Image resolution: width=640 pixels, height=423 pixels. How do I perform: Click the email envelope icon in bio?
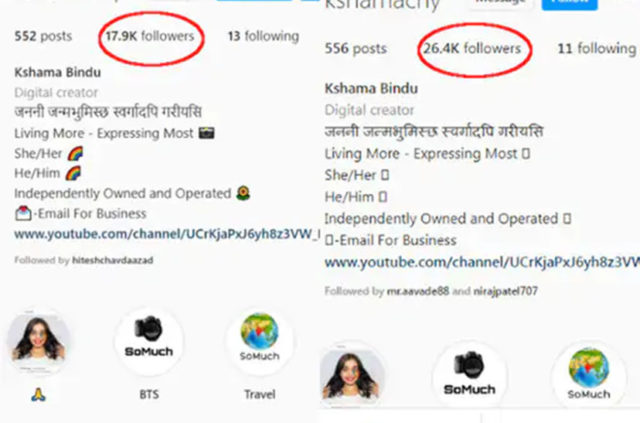23,213
